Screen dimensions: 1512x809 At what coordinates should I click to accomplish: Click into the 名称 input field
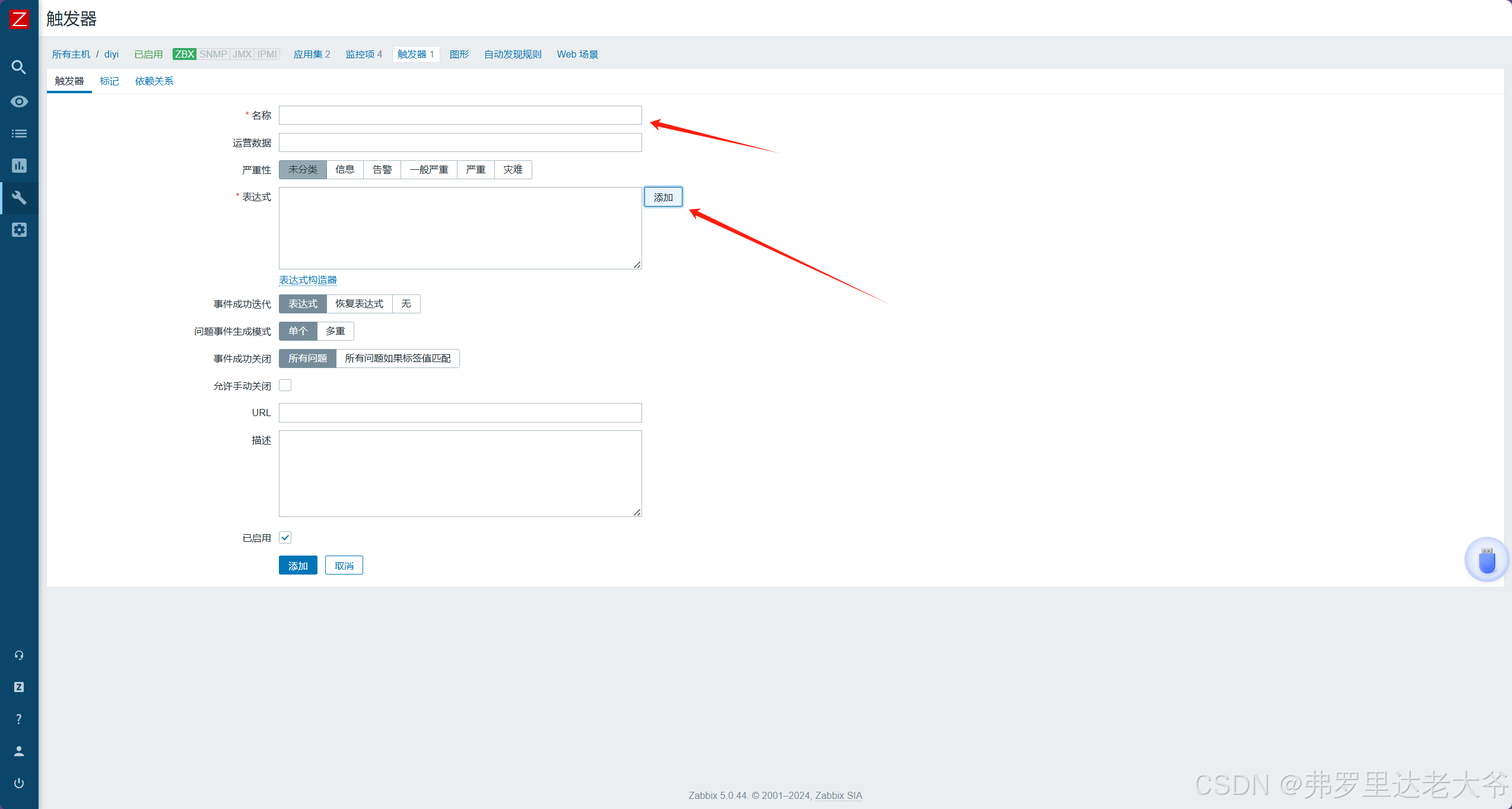coord(460,115)
